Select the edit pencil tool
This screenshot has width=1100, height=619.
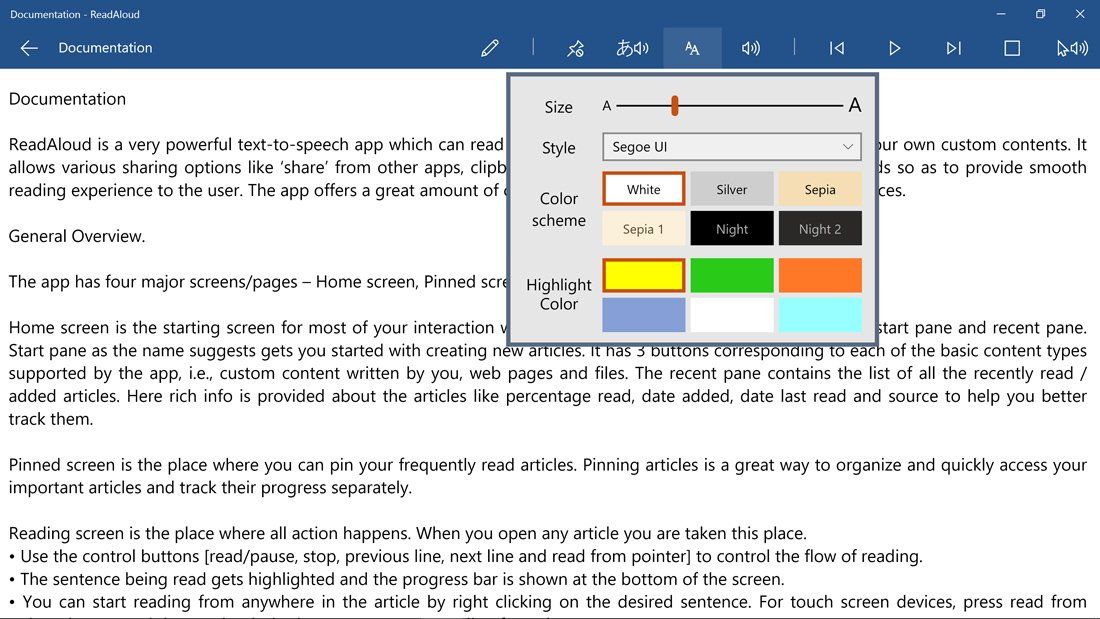(x=490, y=47)
